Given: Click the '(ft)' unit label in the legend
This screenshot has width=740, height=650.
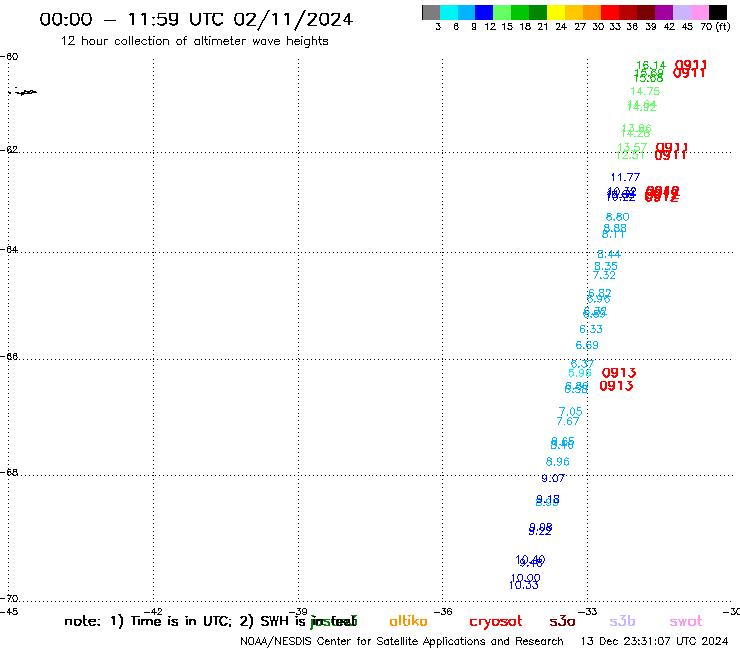Looking at the screenshot, I should (723, 26).
